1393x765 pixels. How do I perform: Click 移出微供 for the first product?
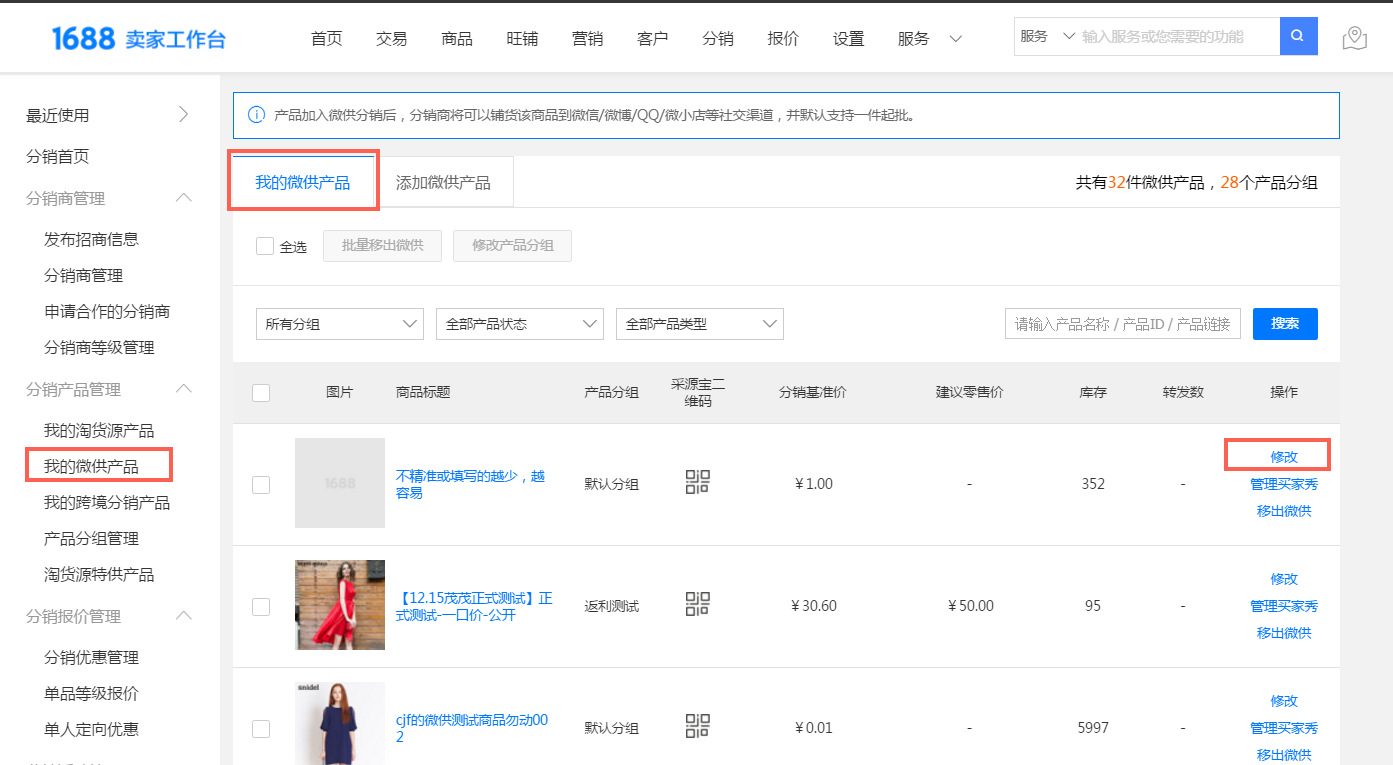[1283, 511]
